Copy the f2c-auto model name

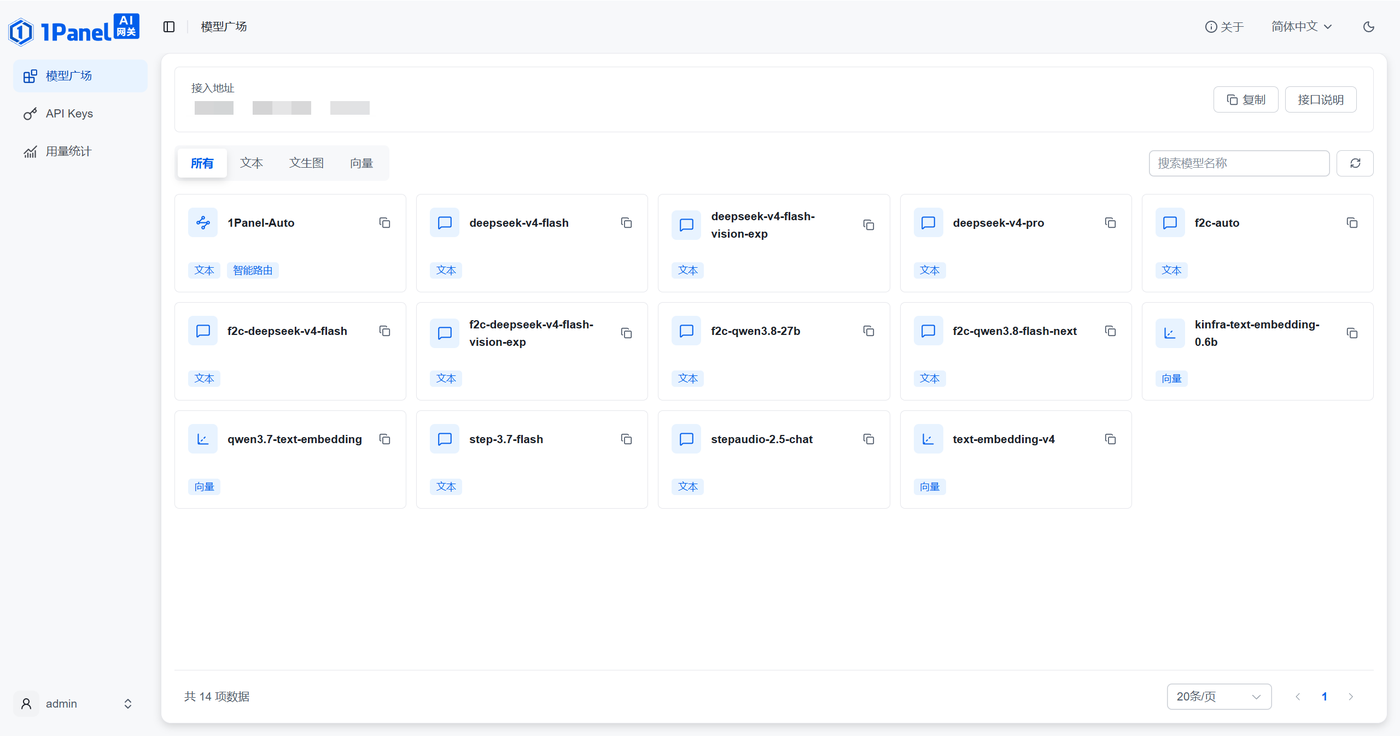tap(1352, 223)
